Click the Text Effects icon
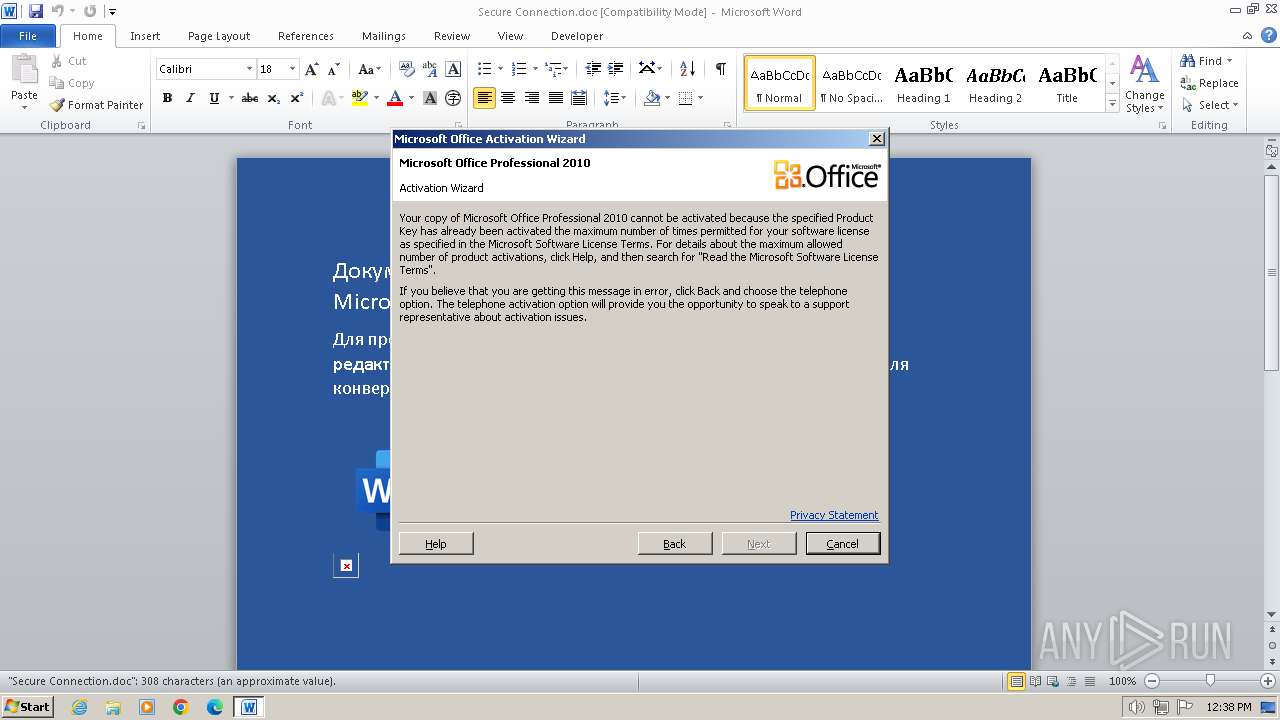The height and width of the screenshot is (720, 1280). click(x=328, y=98)
